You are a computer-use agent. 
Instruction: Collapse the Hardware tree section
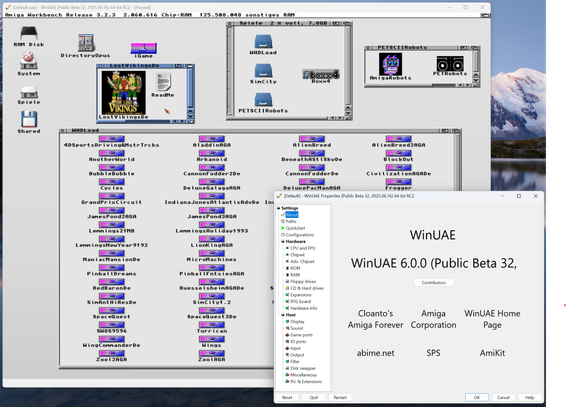click(x=283, y=241)
